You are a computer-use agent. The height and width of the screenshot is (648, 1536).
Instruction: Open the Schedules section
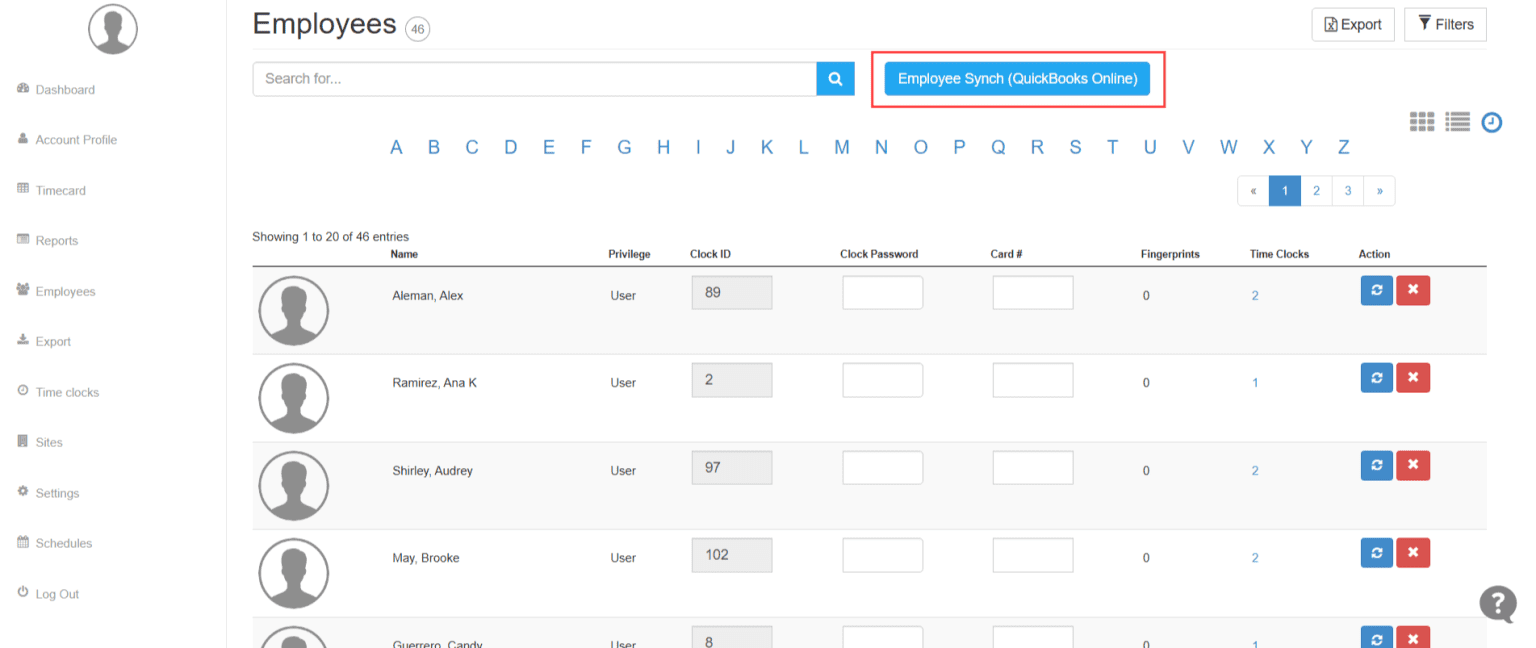click(63, 543)
